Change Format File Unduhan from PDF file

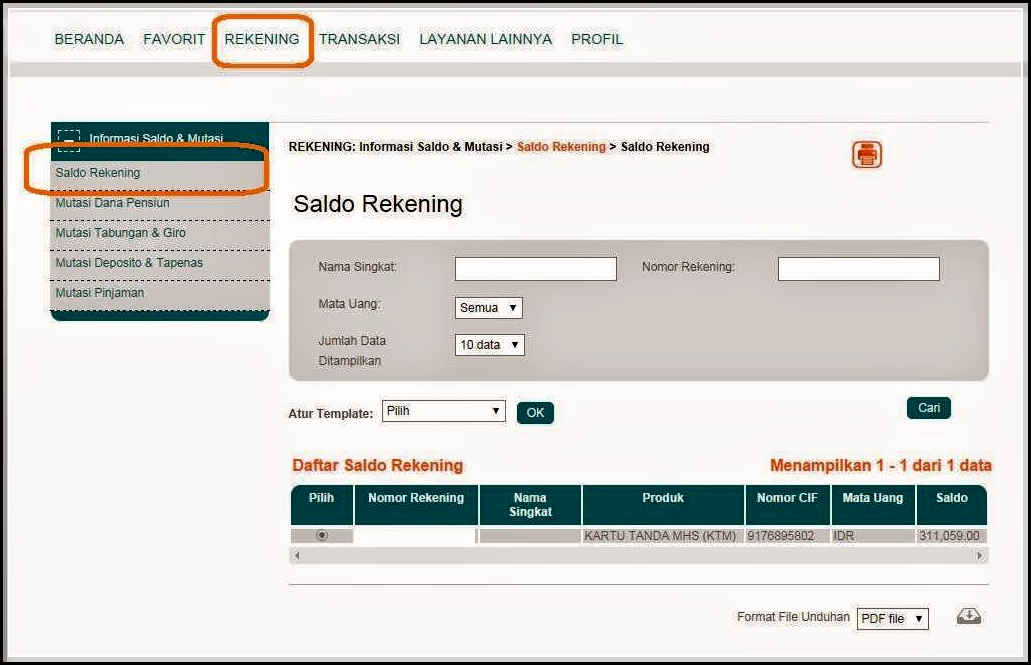tap(891, 618)
